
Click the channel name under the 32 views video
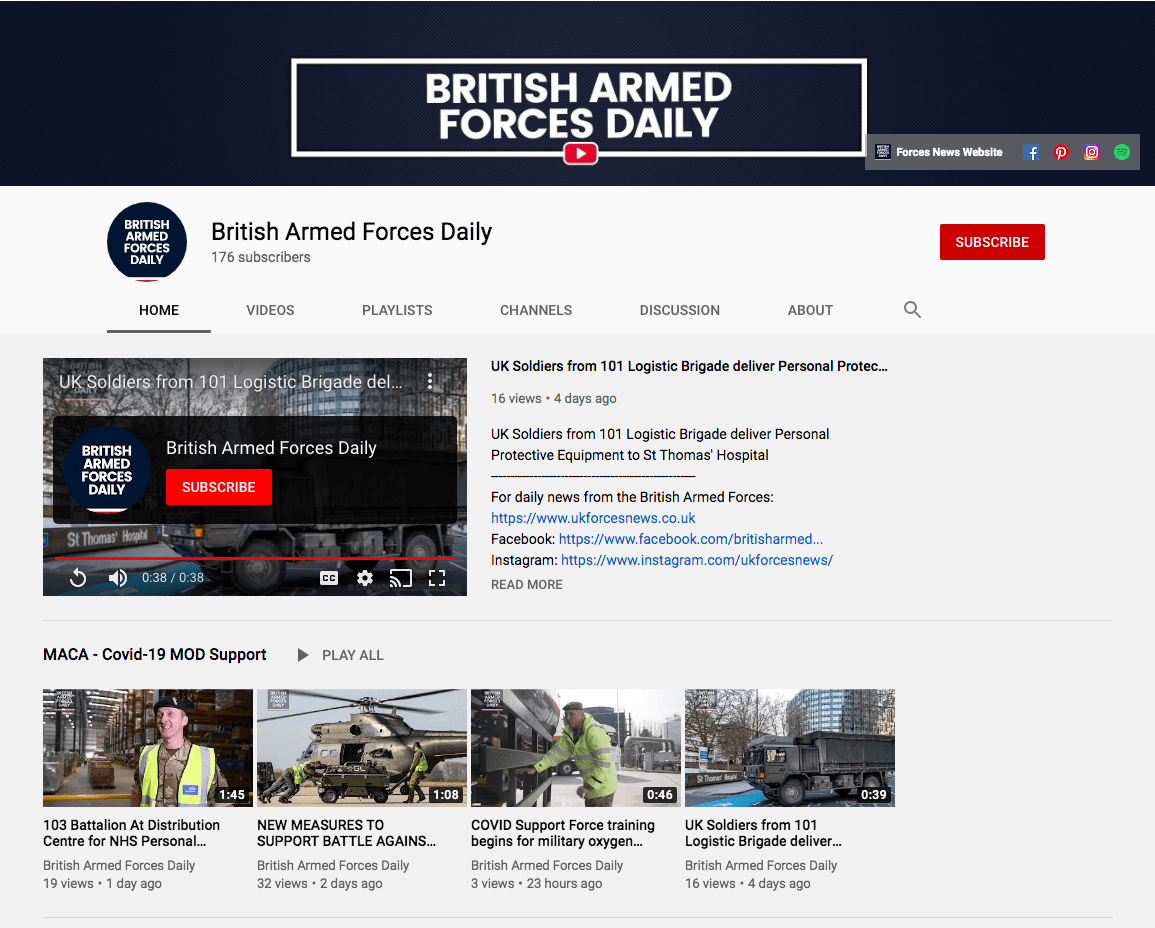pyautogui.click(x=333, y=865)
